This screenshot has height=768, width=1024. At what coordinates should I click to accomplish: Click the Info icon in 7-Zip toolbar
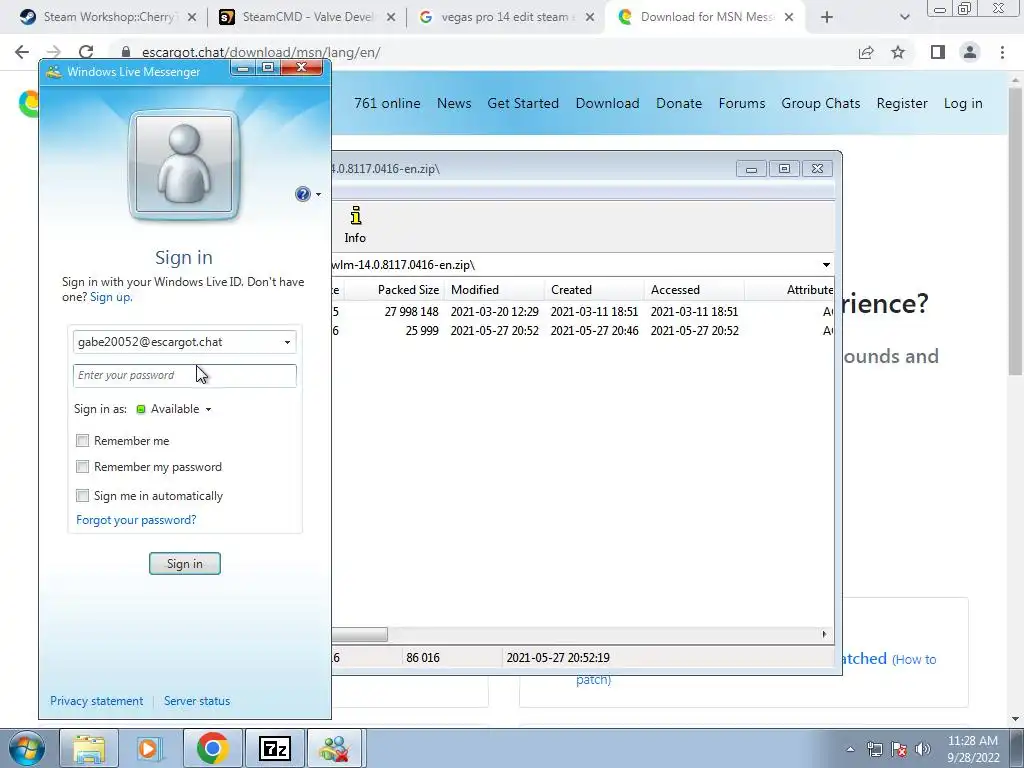(355, 225)
